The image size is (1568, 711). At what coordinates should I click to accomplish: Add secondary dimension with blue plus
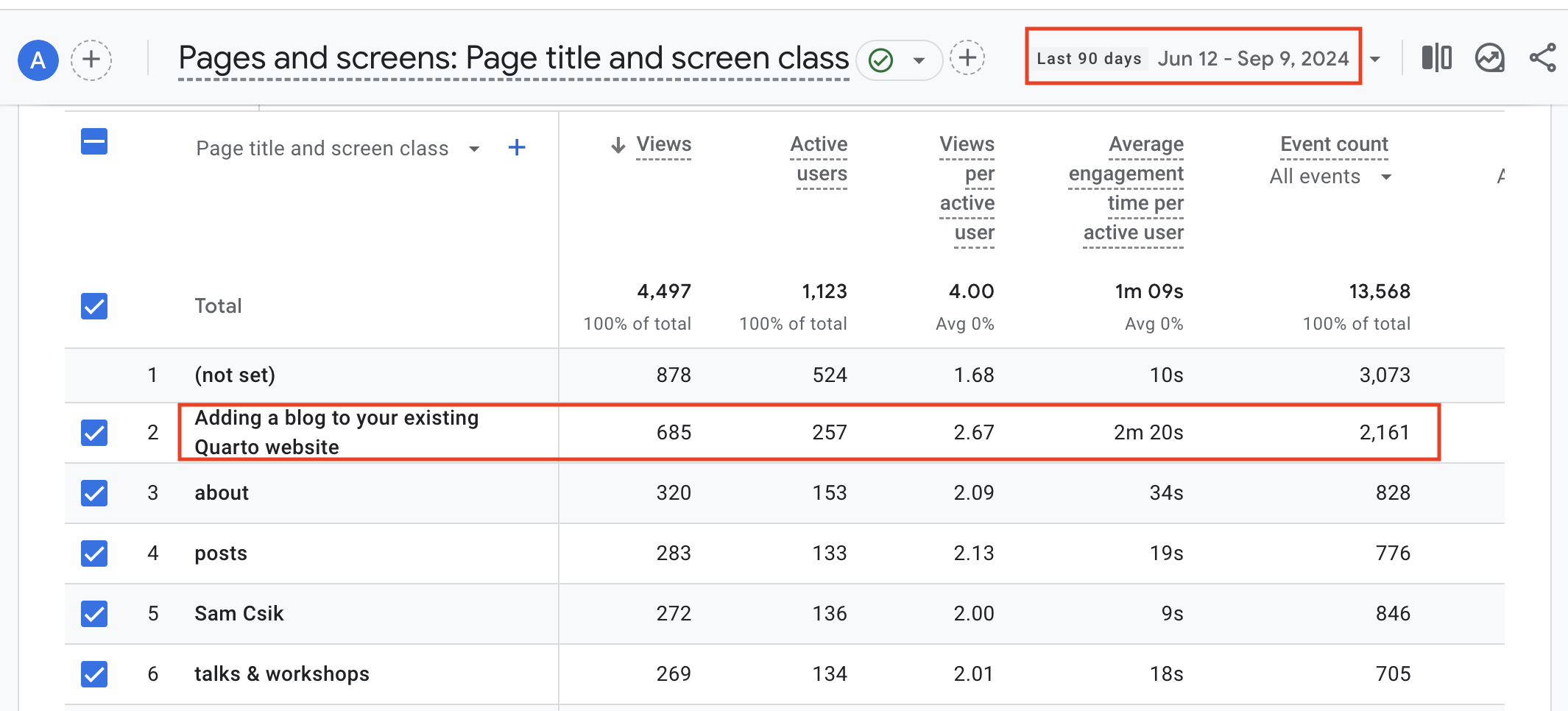(517, 148)
